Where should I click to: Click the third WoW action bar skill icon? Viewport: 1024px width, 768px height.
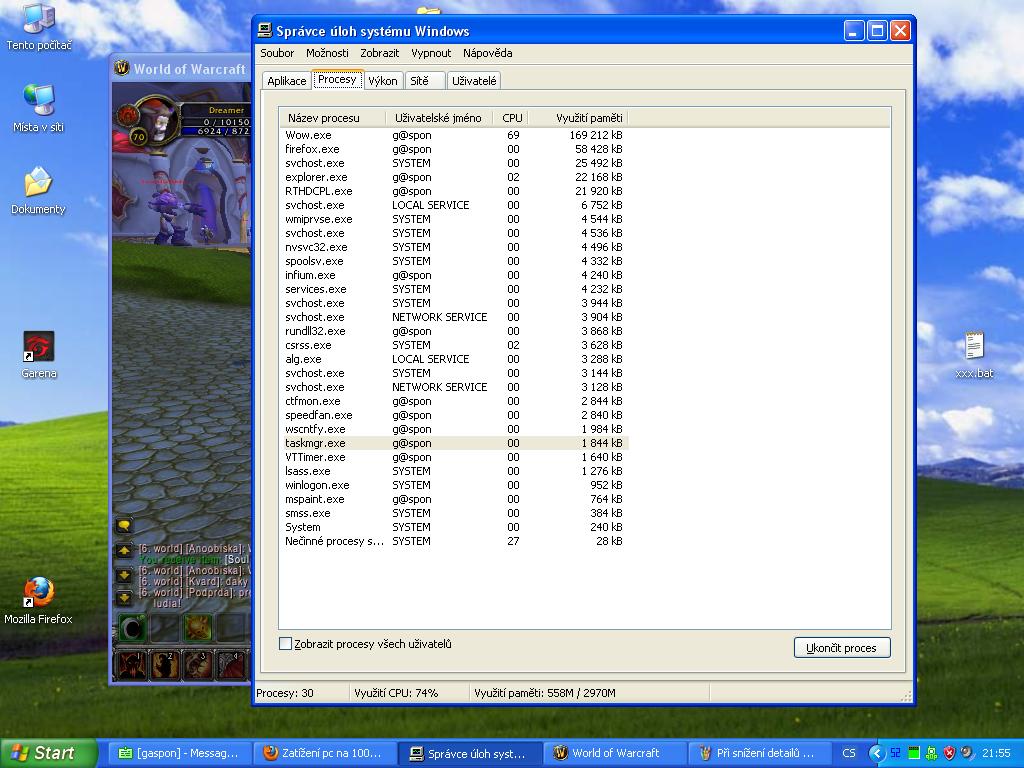[x=198, y=664]
